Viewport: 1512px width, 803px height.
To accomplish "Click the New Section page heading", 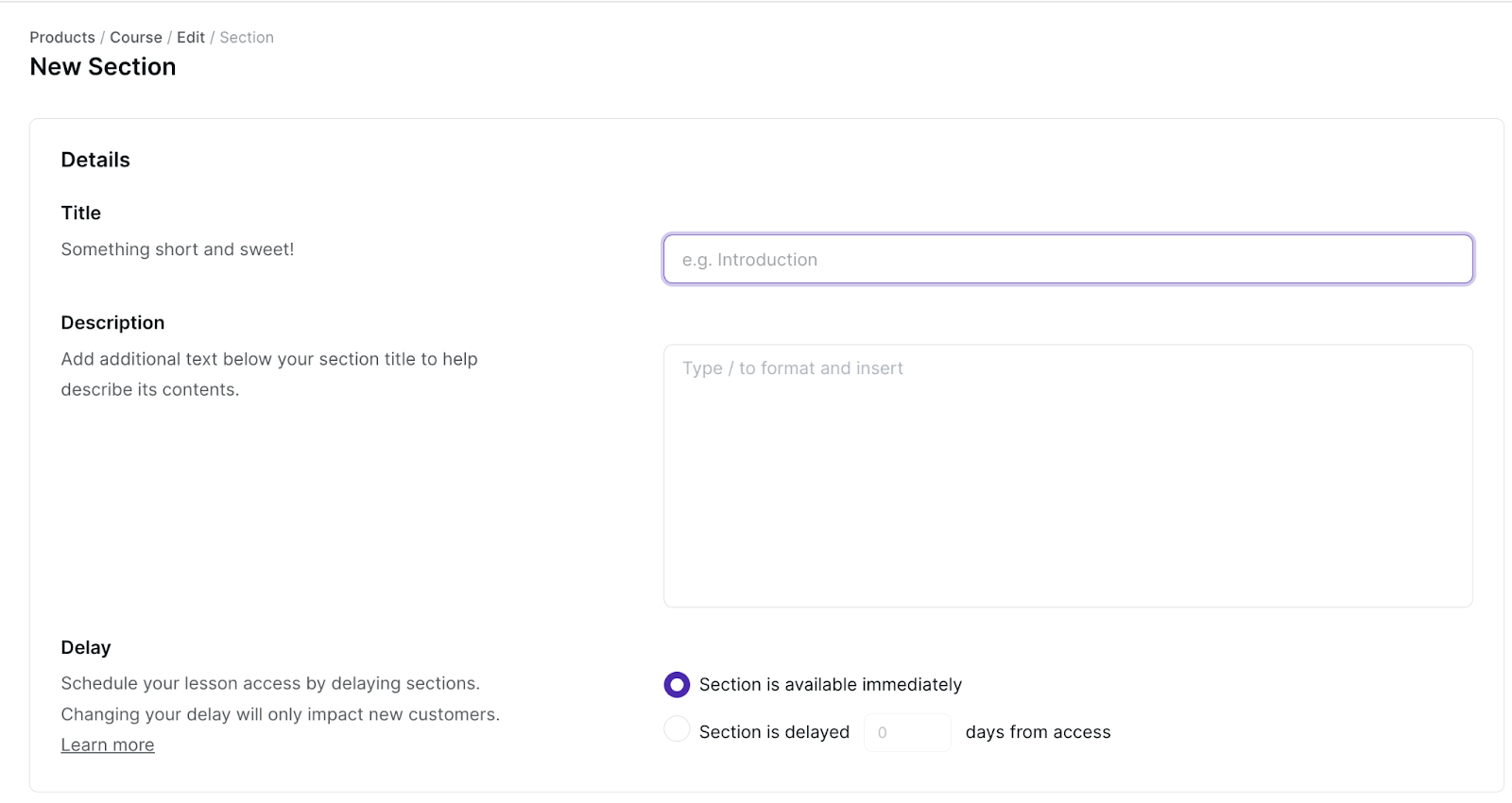I will tap(103, 67).
